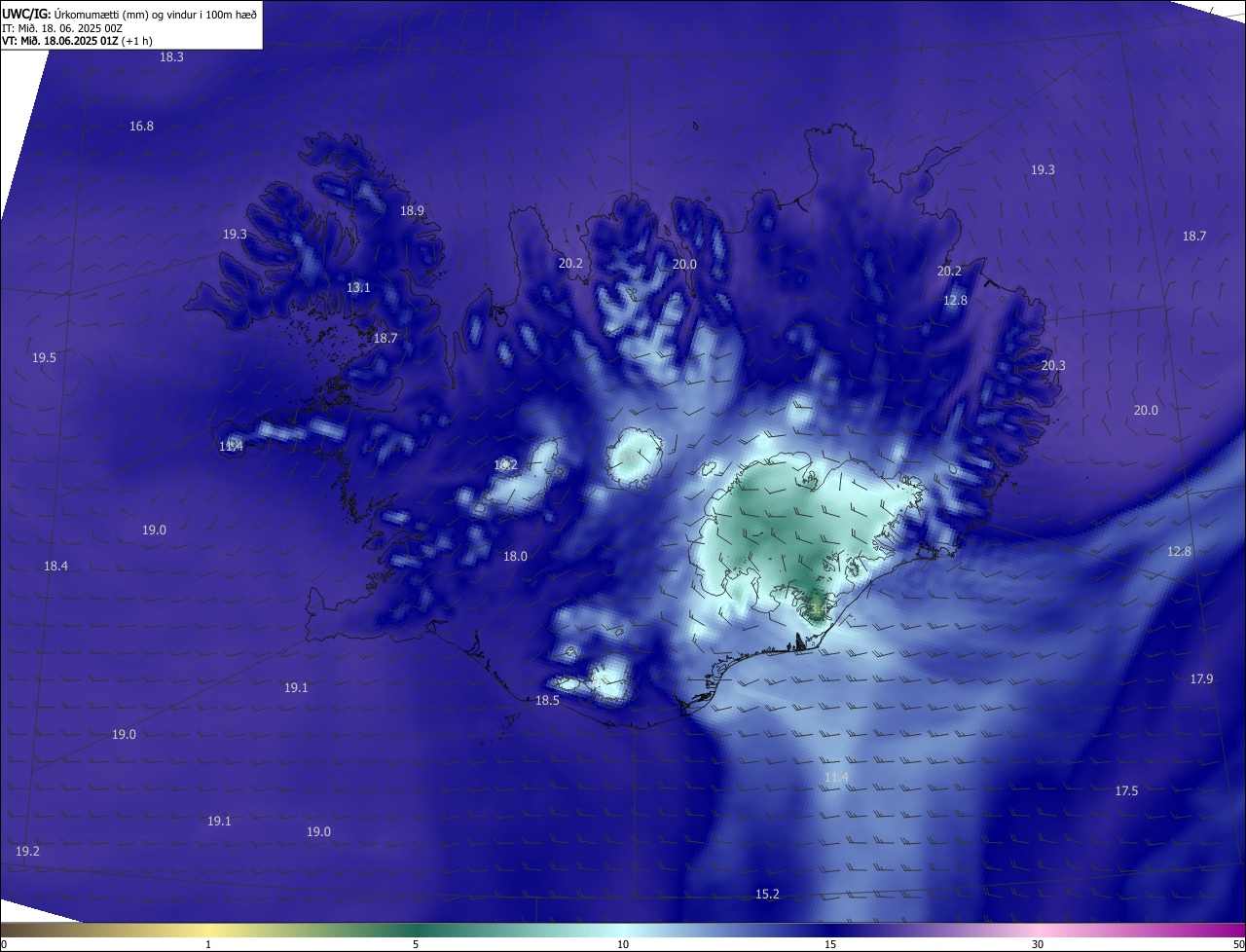Click the 20.3 value label
1246x952 pixels.
coord(1053,366)
